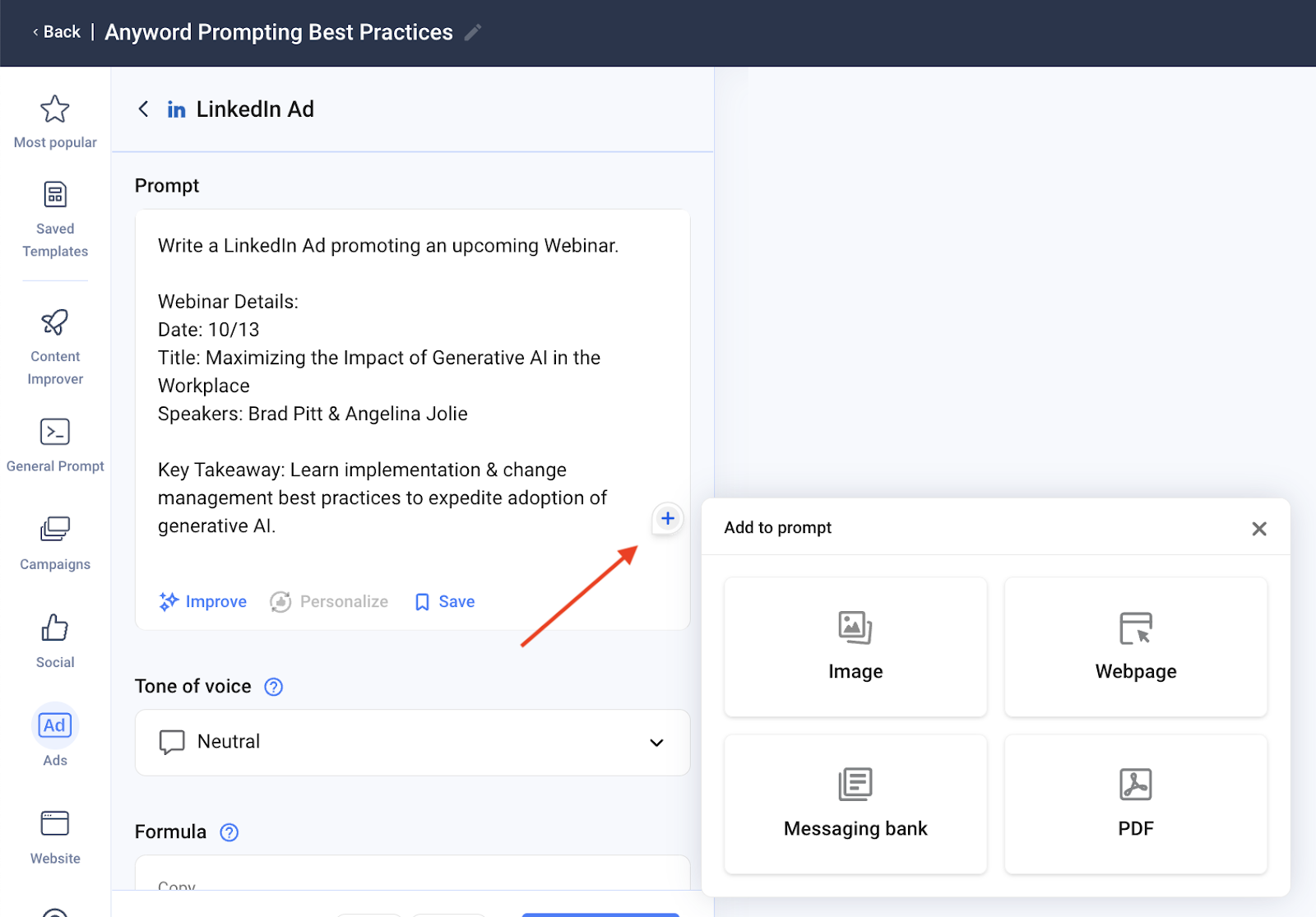
Task: Choose Messaging bank option
Action: tap(855, 804)
